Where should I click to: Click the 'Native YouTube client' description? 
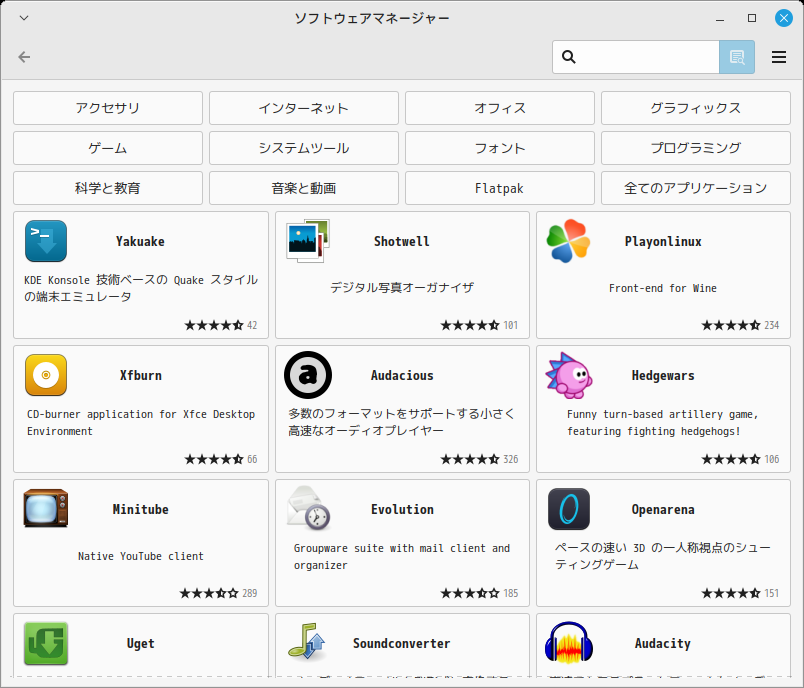(x=140, y=556)
